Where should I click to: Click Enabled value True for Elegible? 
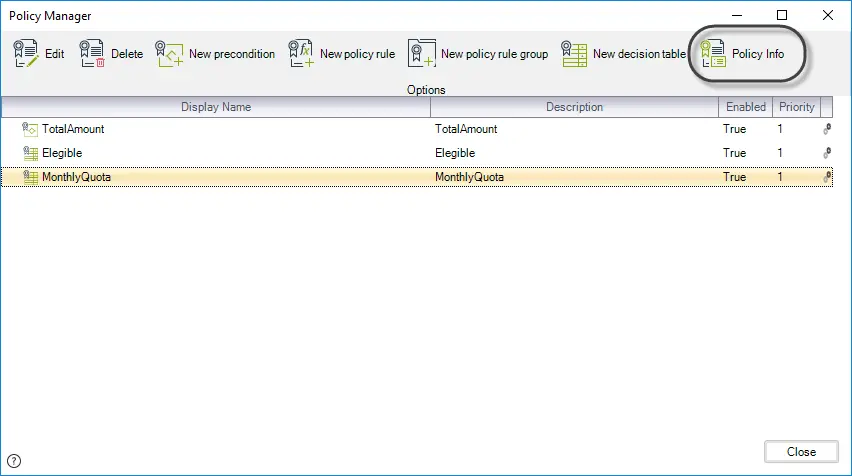click(734, 153)
